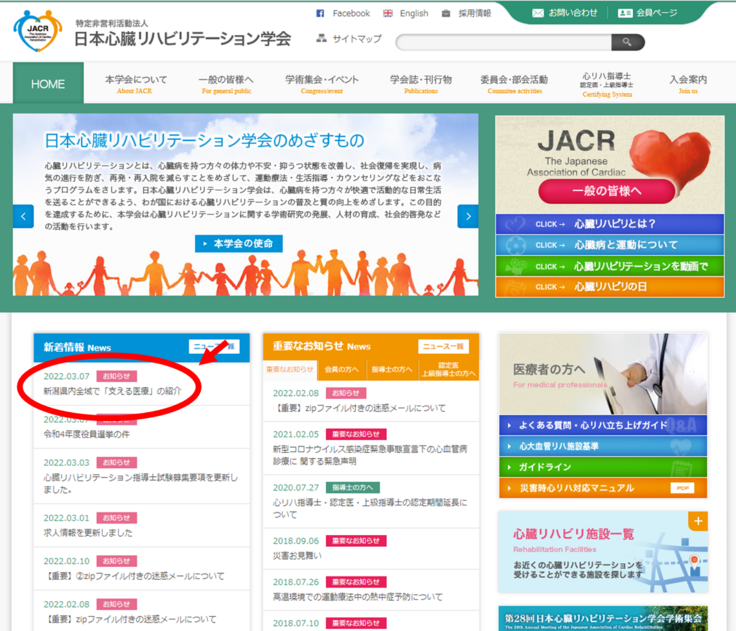This screenshot has width=736, height=631.
Task: Click the お問い合わせ envelope contact button
Action: (565, 13)
